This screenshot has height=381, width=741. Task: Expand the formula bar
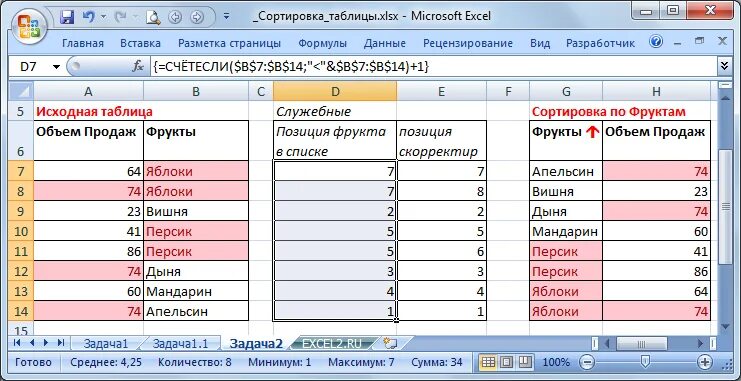(x=724, y=67)
